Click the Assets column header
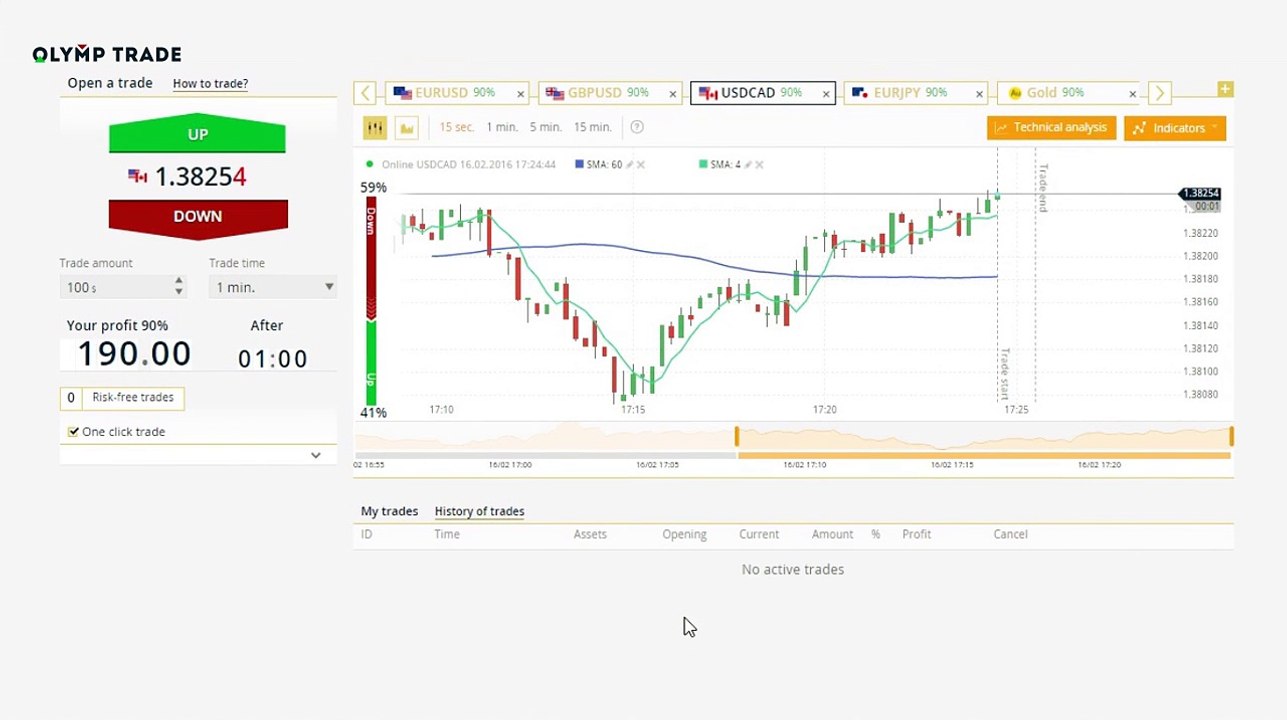The height and width of the screenshot is (720, 1287). coord(590,534)
